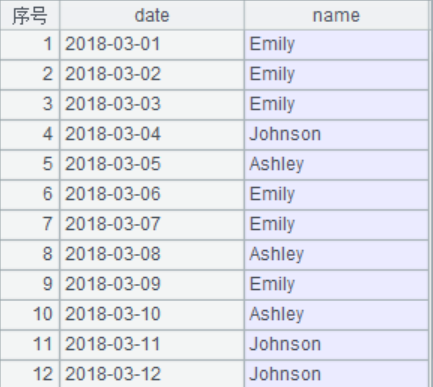The image size is (433, 387).
Task: Select Emily name cell in row 9
Action: point(336,285)
